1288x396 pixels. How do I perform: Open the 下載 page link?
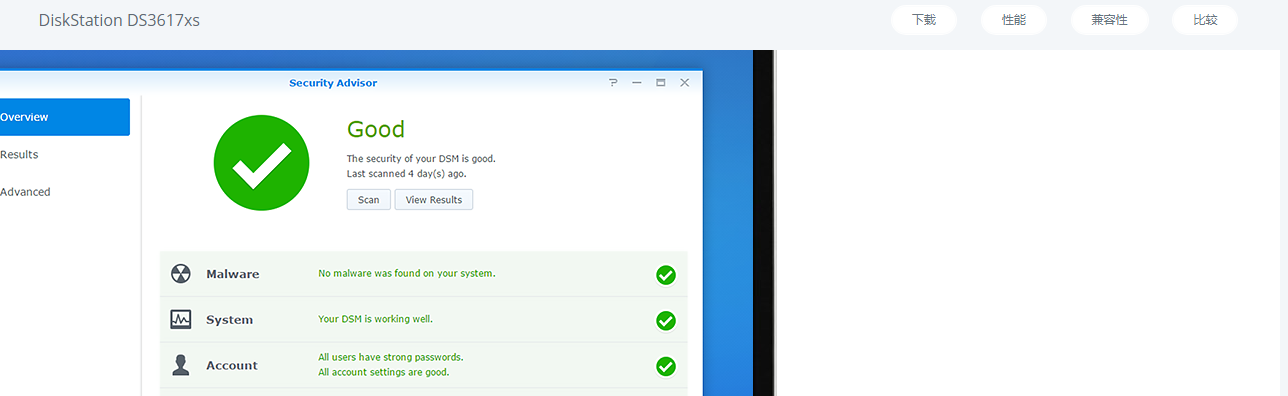[924, 20]
